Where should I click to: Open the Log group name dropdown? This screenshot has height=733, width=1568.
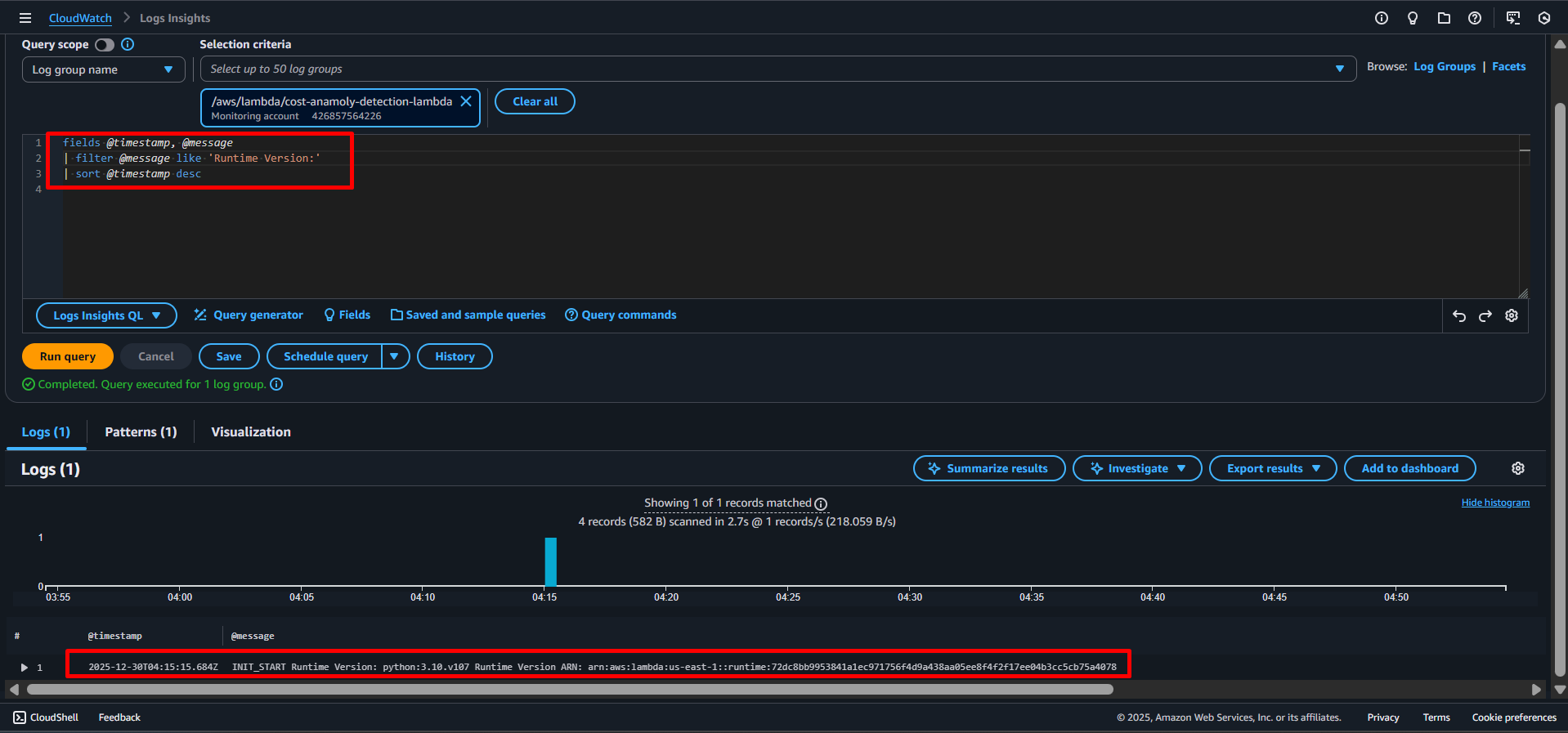tap(103, 69)
